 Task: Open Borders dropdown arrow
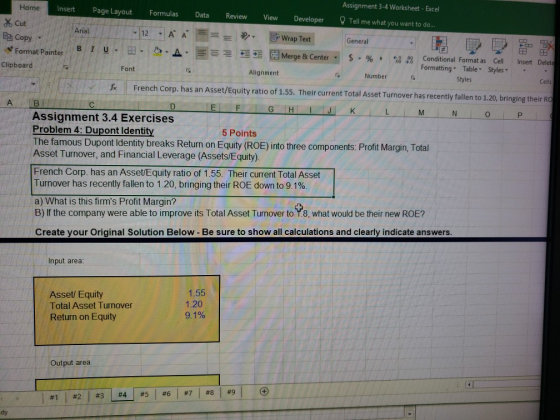[141, 51]
